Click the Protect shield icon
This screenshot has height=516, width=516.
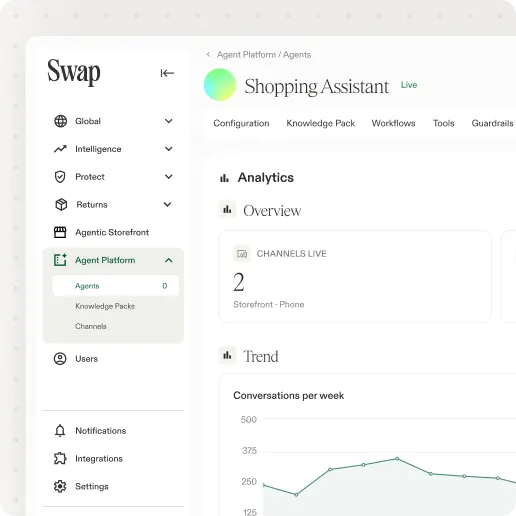(x=60, y=177)
